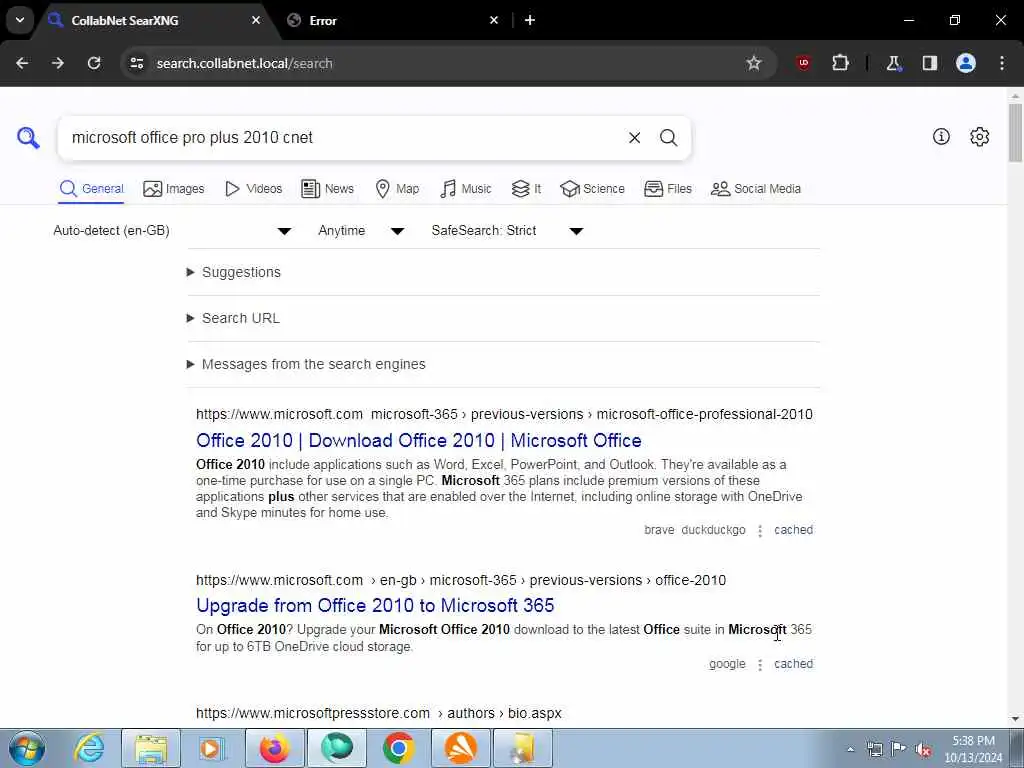
Task: Open the tab search dropdown arrow
Action: (x=20, y=20)
